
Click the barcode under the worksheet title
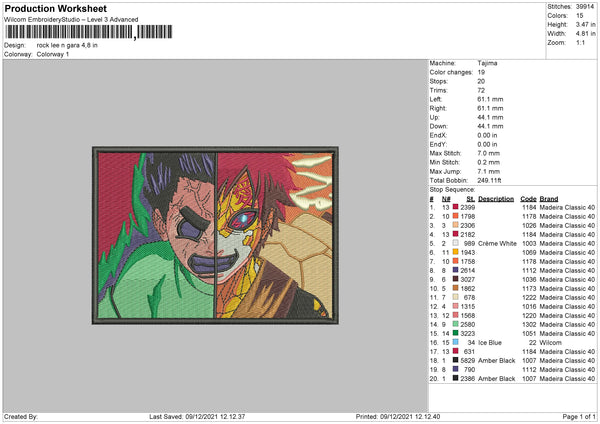[x=88, y=32]
